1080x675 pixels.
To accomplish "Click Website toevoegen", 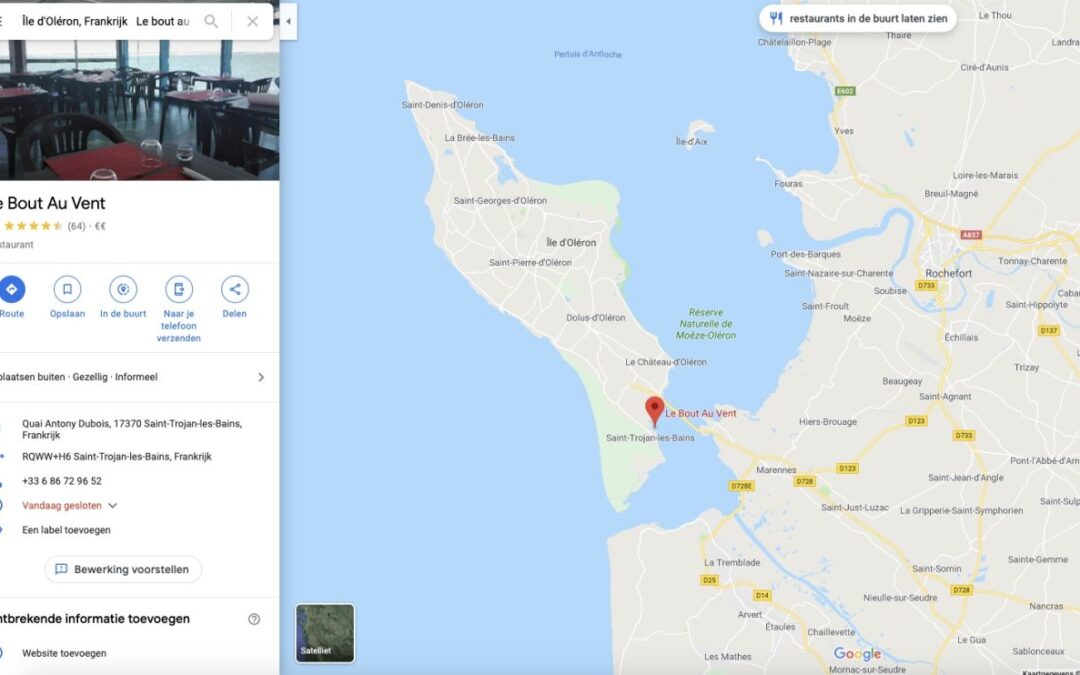I will click(64, 653).
